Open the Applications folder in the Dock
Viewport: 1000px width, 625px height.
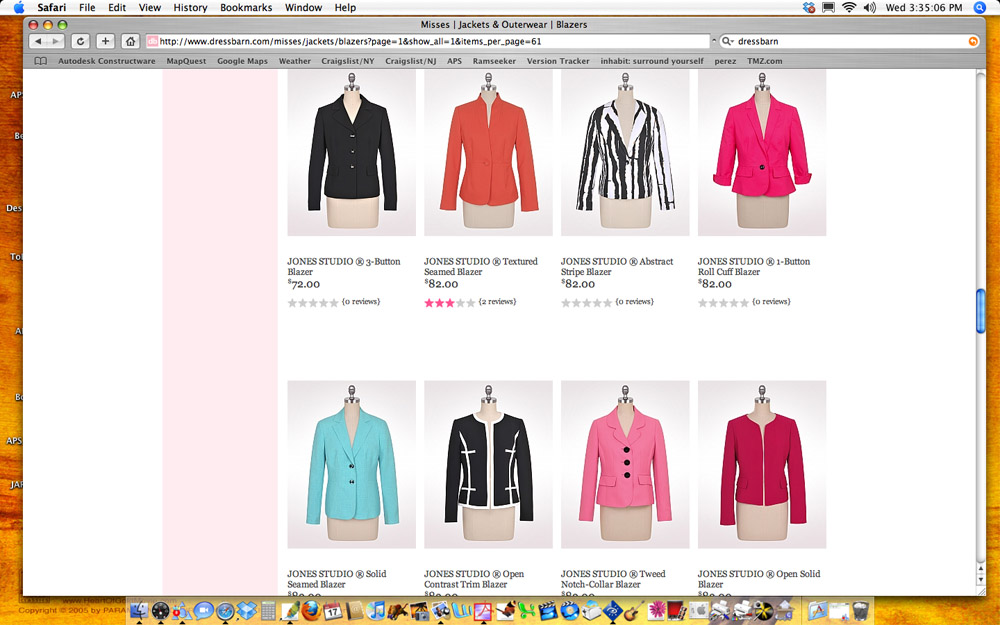point(817,611)
